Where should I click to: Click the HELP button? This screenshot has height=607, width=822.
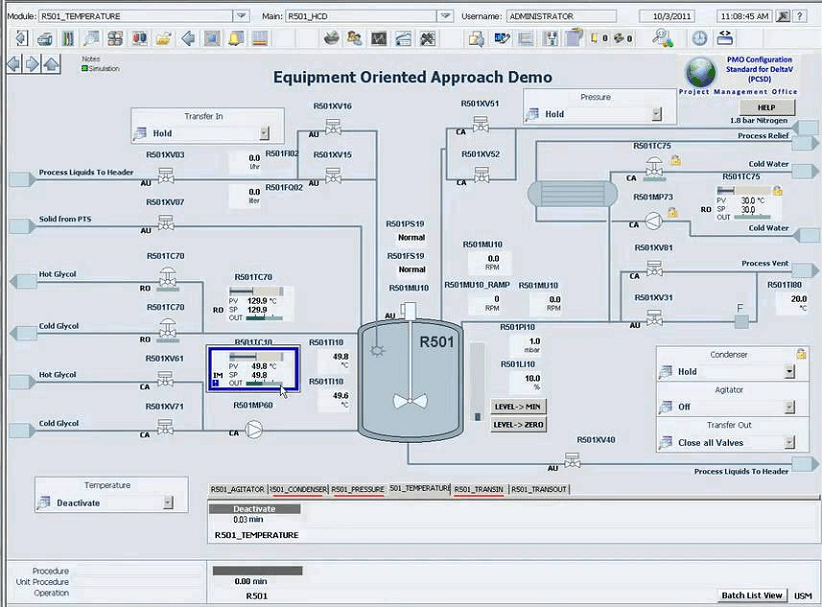click(x=767, y=107)
